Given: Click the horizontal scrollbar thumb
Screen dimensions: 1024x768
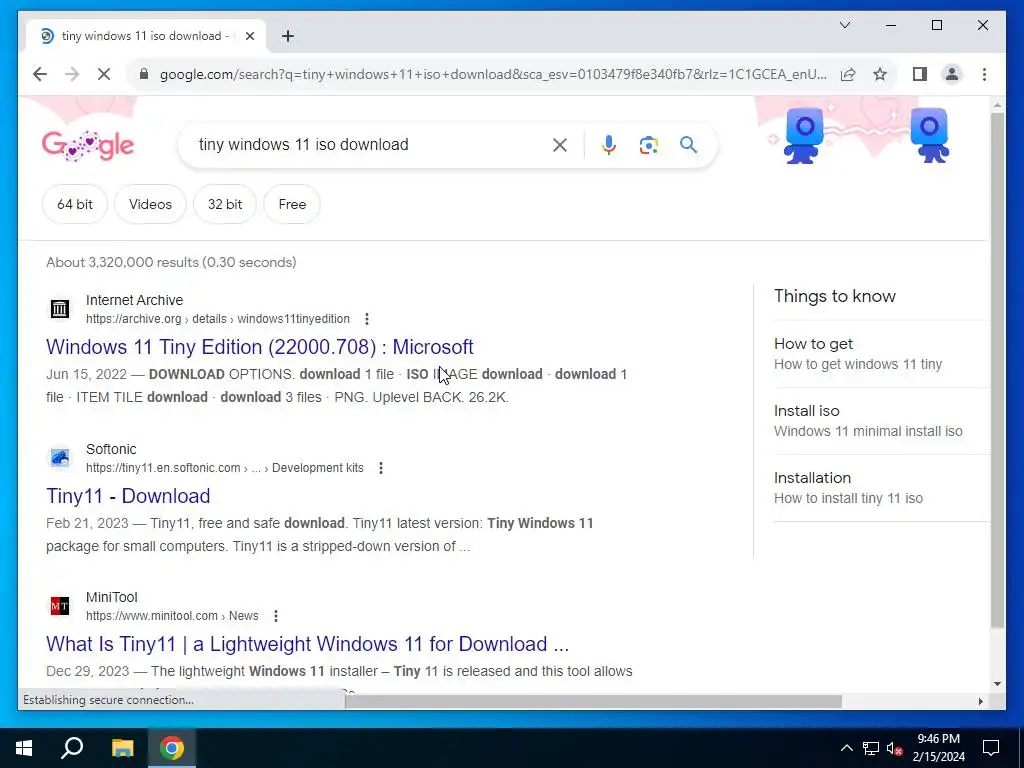Looking at the screenshot, I should point(593,701).
